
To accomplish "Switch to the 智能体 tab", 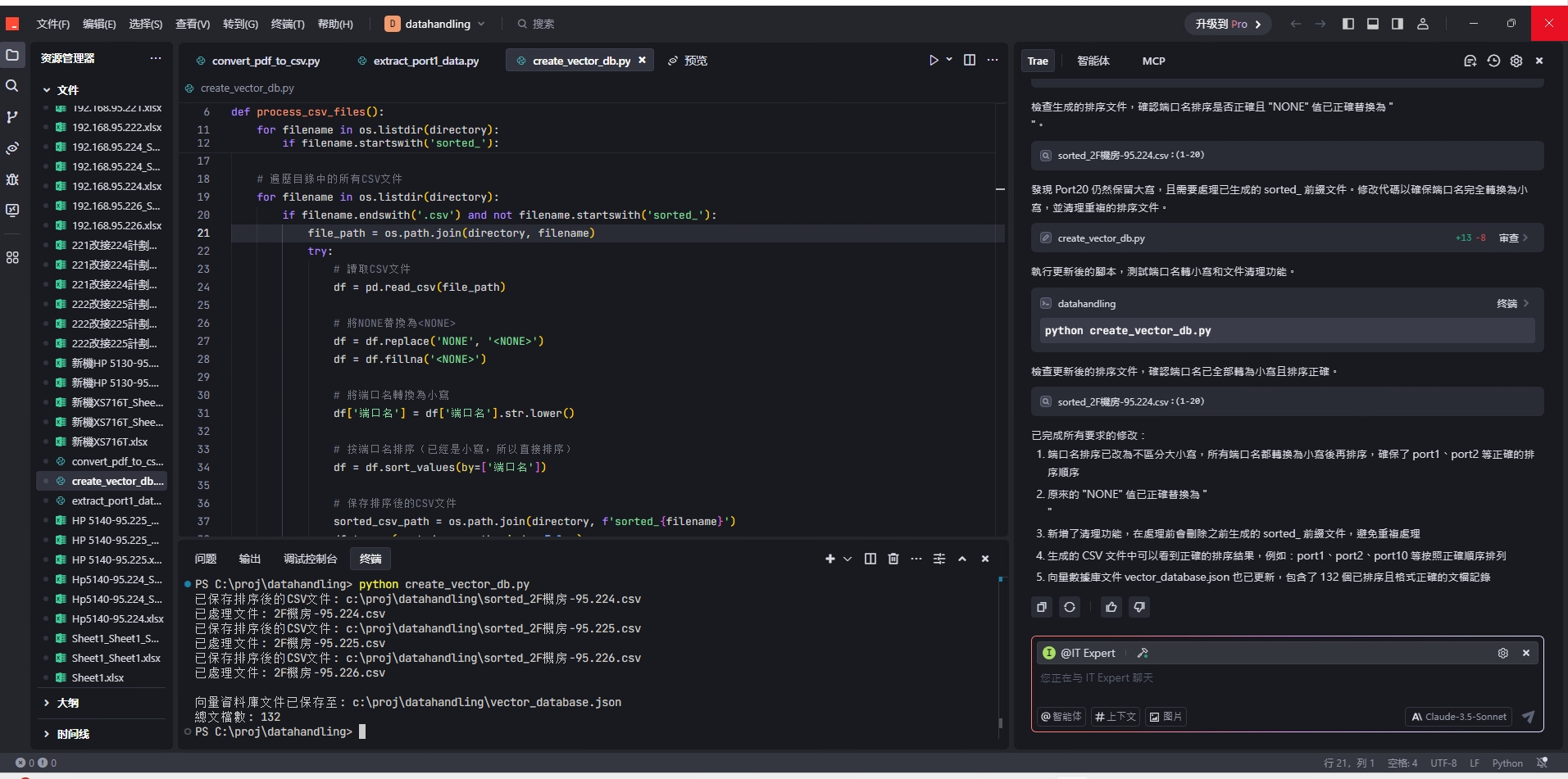I will (x=1093, y=61).
